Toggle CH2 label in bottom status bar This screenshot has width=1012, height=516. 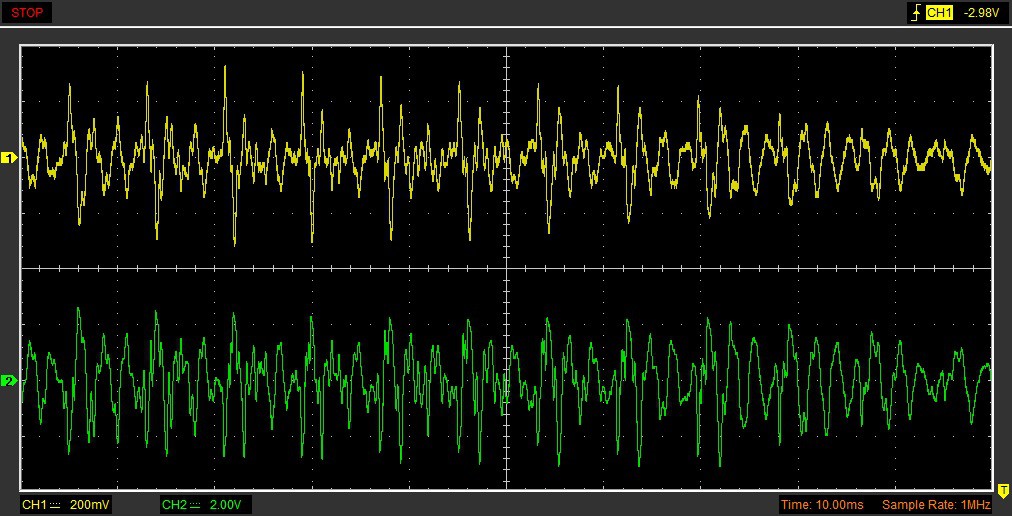click(x=174, y=505)
